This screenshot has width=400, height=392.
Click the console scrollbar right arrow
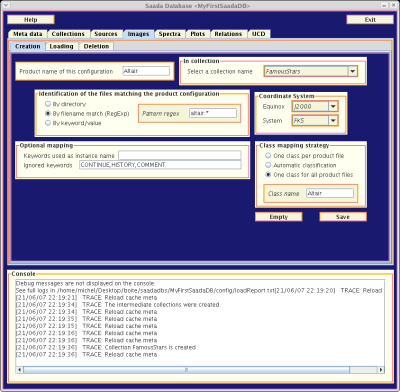[381, 370]
